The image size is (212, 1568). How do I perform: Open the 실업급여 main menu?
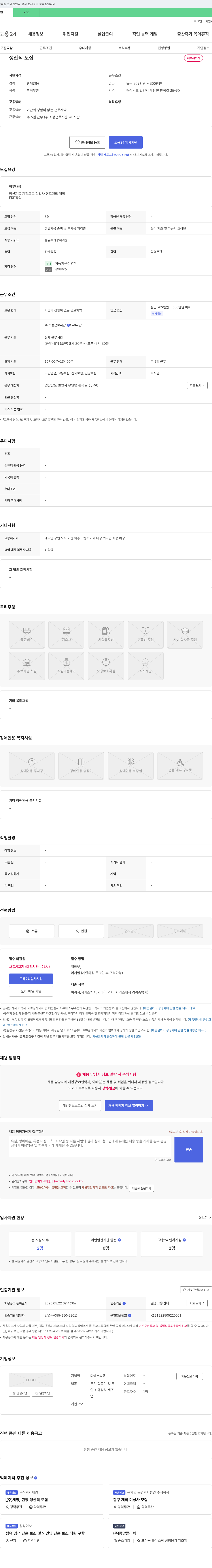tap(105, 34)
